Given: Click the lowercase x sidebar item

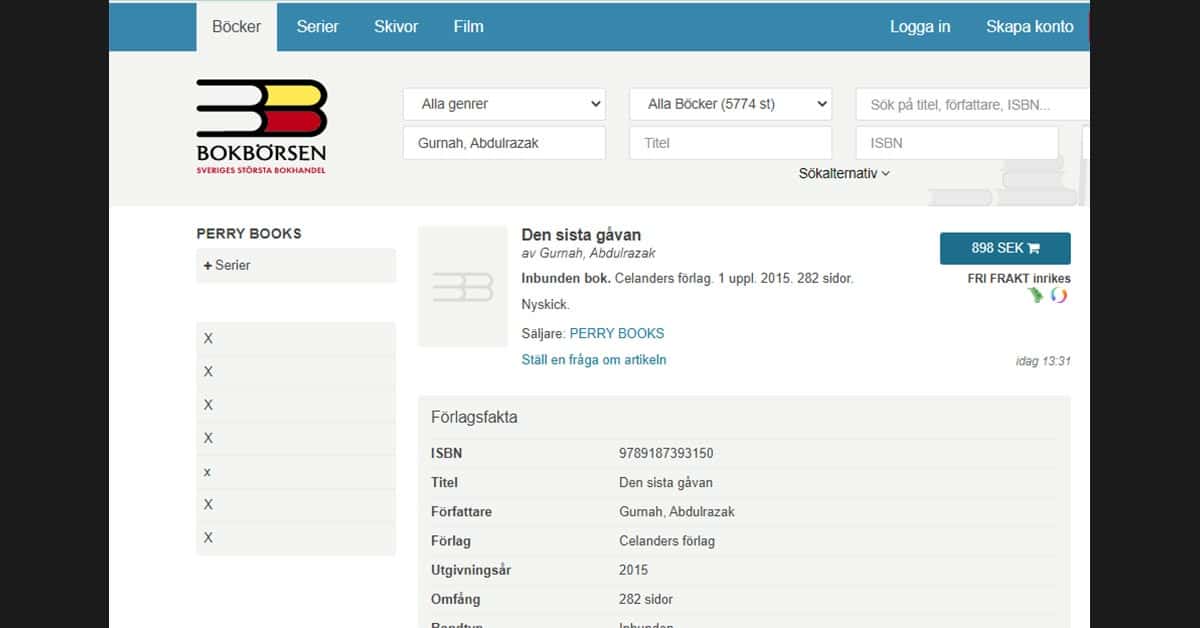Looking at the screenshot, I should (296, 472).
